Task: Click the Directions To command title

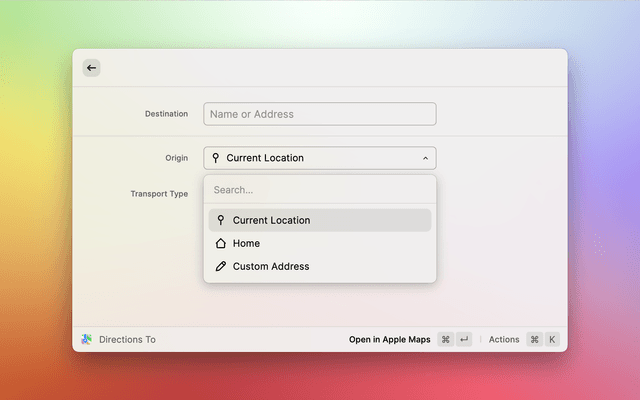Action: point(127,340)
